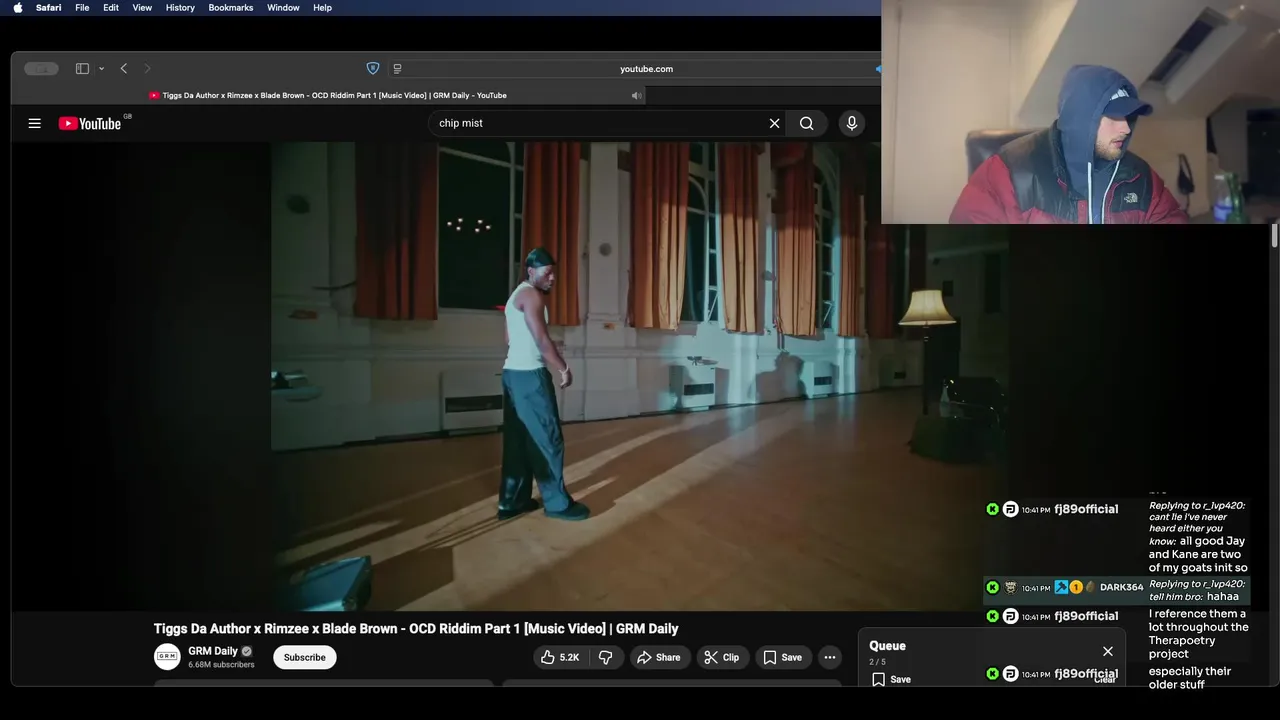Click the DARK364 username in chat
The width and height of the screenshot is (1280, 720).
point(1121,587)
